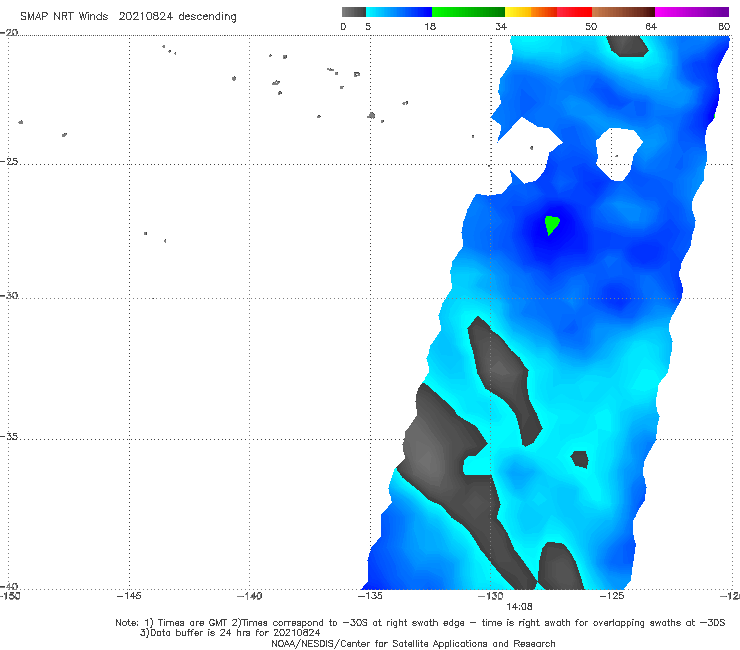Click the longitude axis label '-125'

click(x=612, y=596)
